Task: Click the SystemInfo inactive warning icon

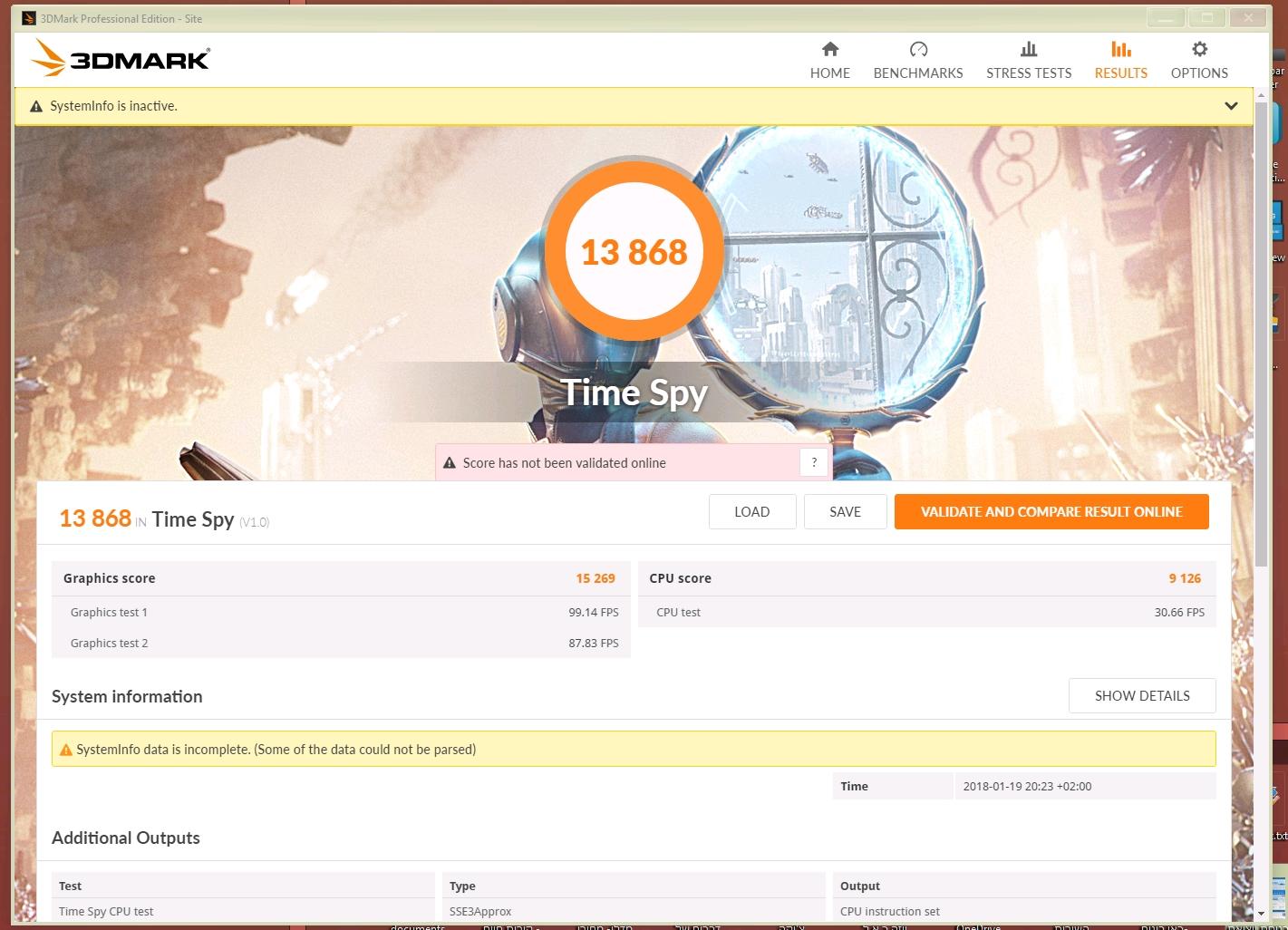Action: point(36,107)
